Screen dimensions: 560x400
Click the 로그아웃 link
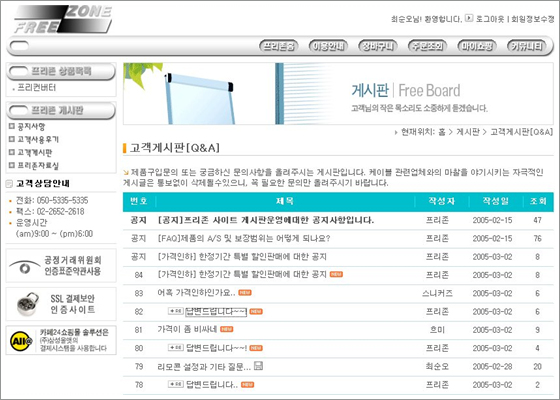[490, 19]
